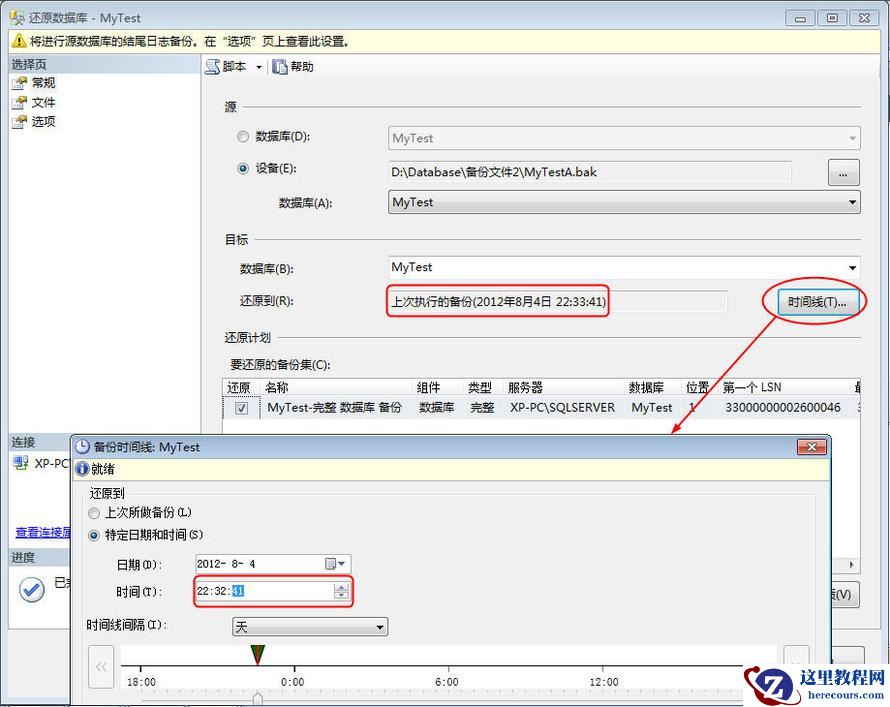This screenshot has height=707, width=890.
Task: Click the horizontal scrollbar right arrow of backup sets
Action: (x=851, y=565)
